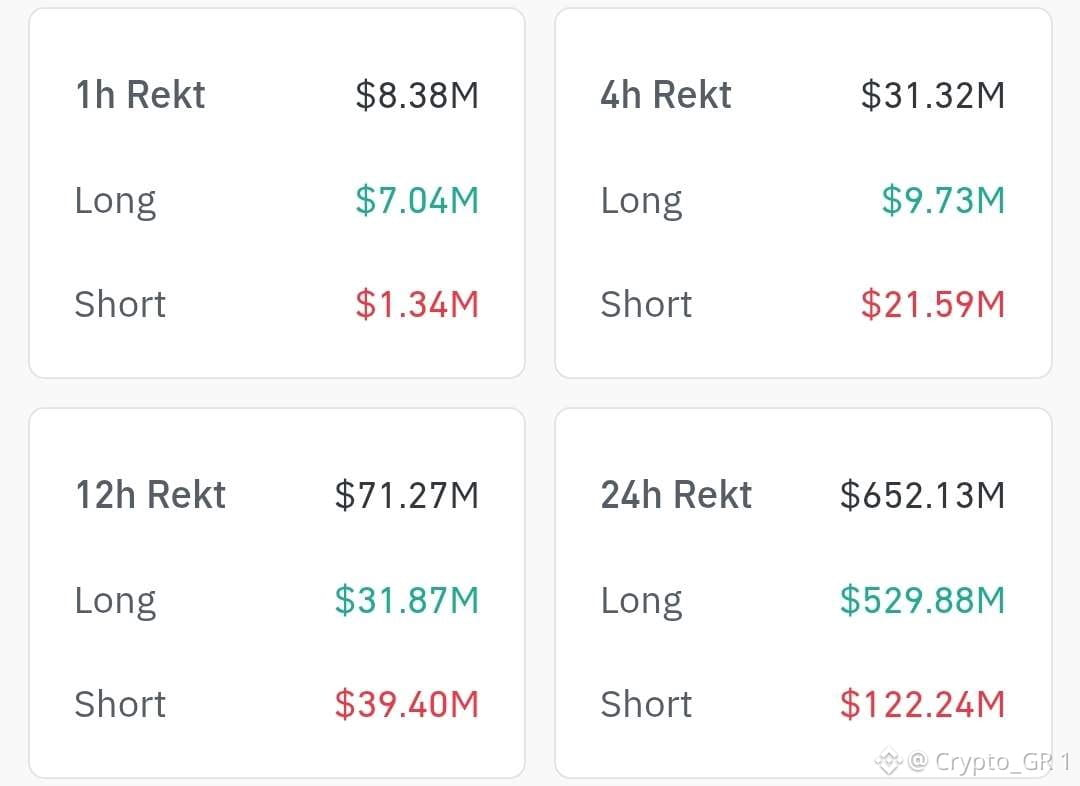Click the green $31.87M long value
Image resolution: width=1080 pixels, height=786 pixels.
tap(406, 600)
